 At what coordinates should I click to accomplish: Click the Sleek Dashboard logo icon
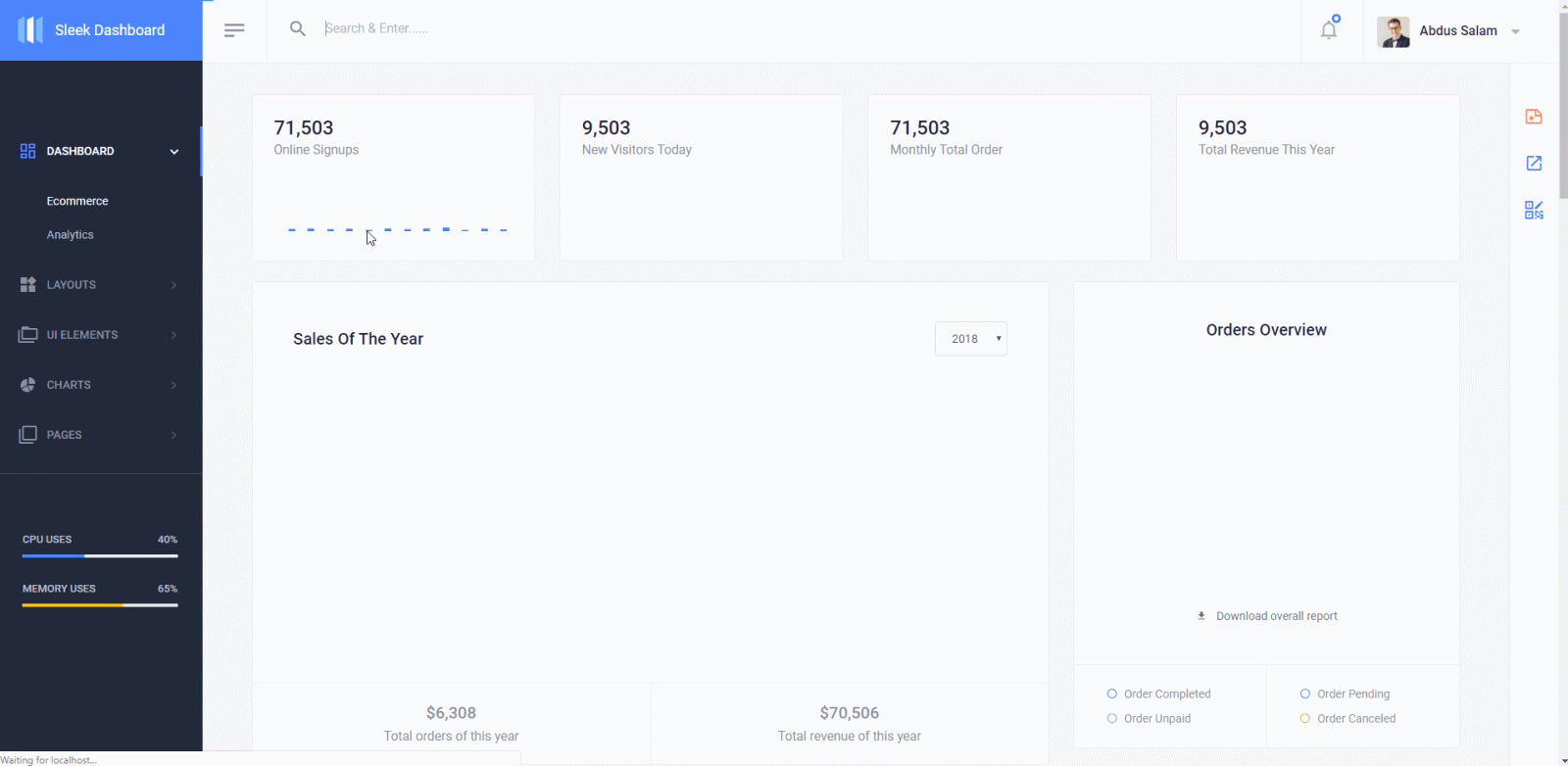30,30
